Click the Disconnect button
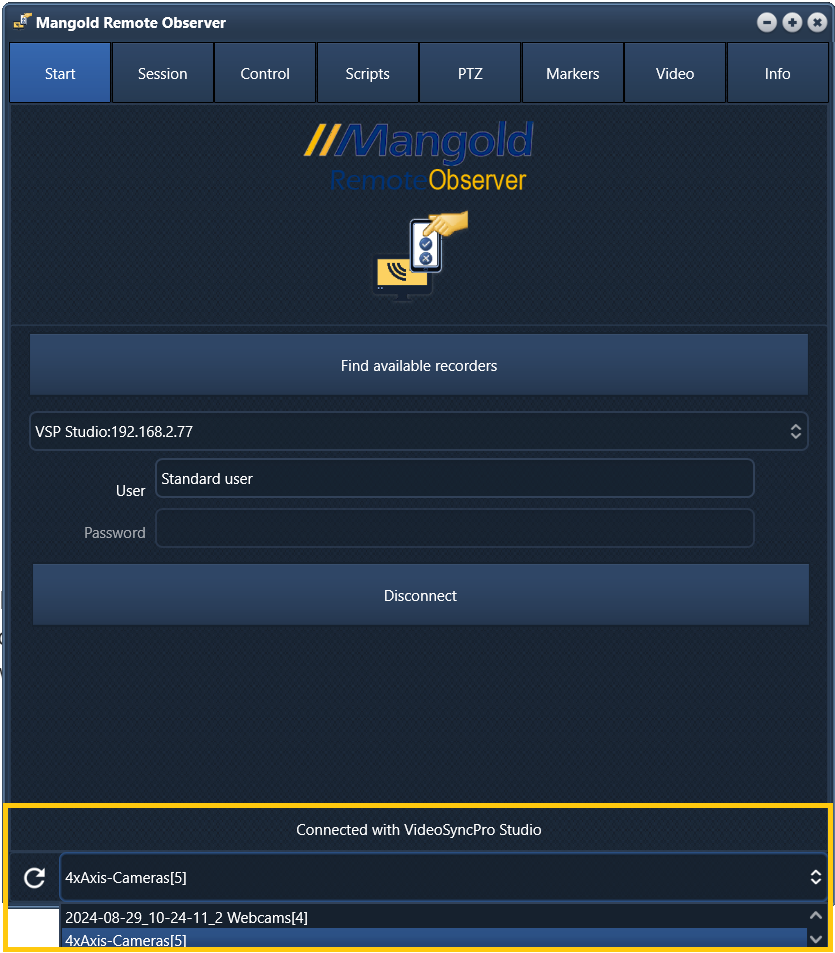This screenshot has width=835, height=953. (421, 595)
